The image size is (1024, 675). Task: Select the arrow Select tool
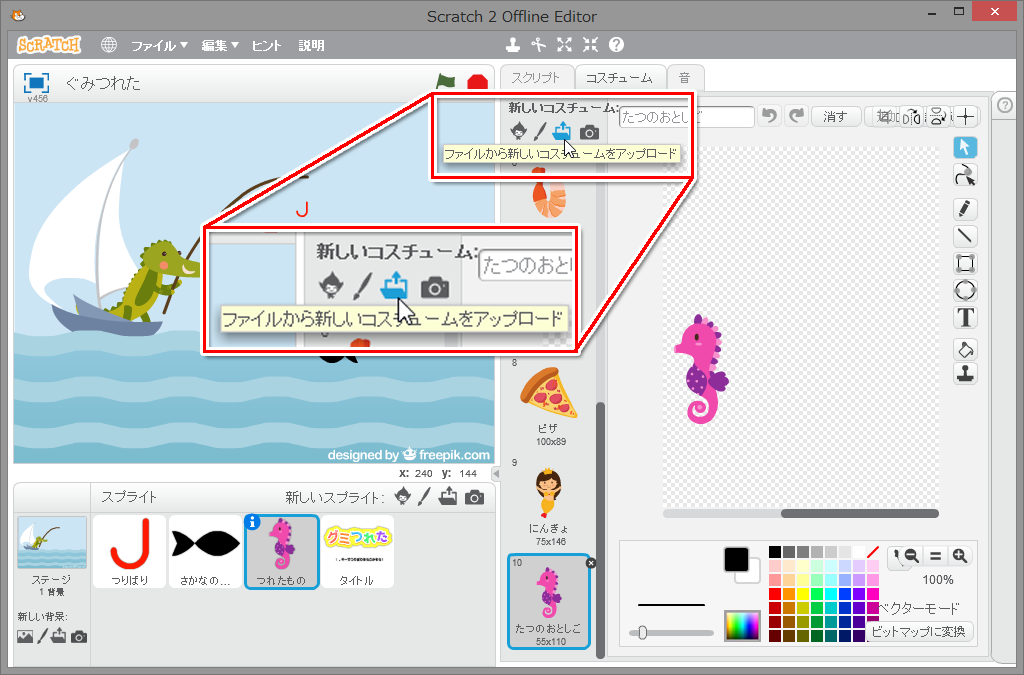tap(965, 148)
